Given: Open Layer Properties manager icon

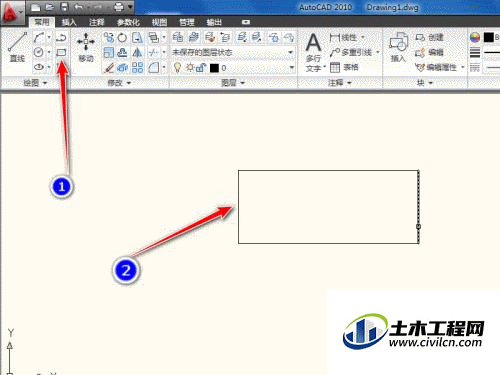Looking at the screenshot, I should [x=178, y=37].
